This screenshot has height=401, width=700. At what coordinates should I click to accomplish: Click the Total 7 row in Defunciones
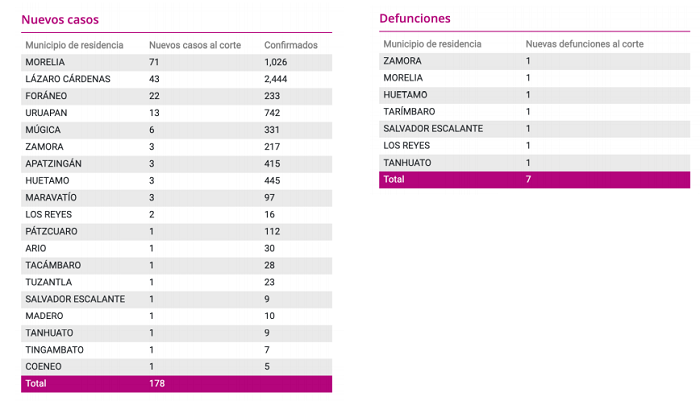[x=534, y=180]
